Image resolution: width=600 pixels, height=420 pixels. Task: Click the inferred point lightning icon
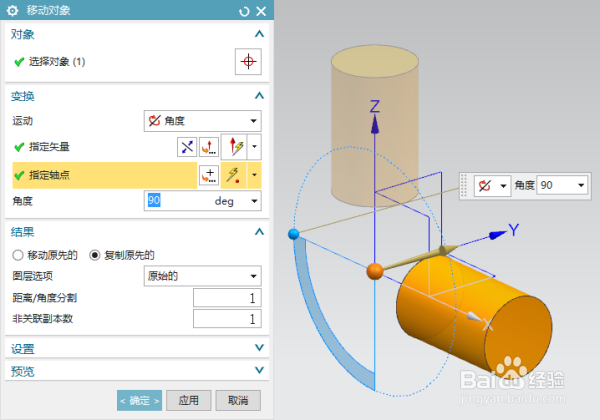point(233,175)
